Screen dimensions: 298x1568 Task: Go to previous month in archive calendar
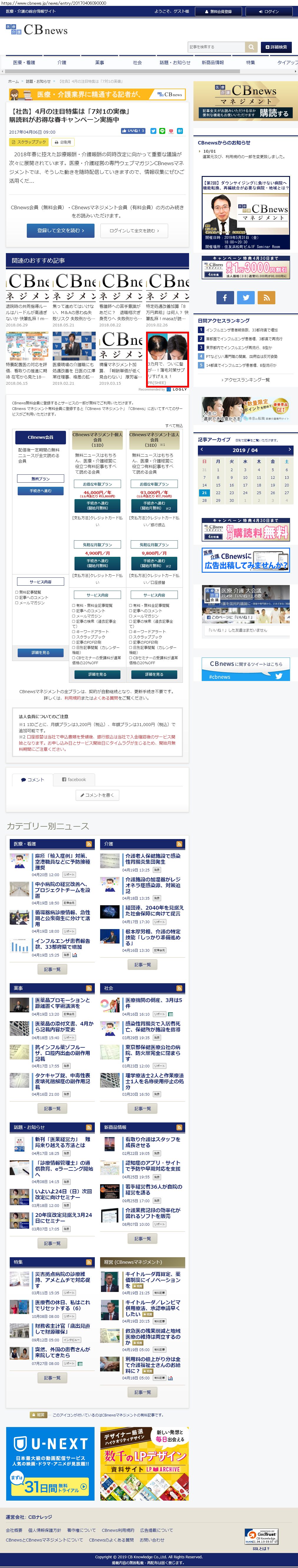[202, 450]
